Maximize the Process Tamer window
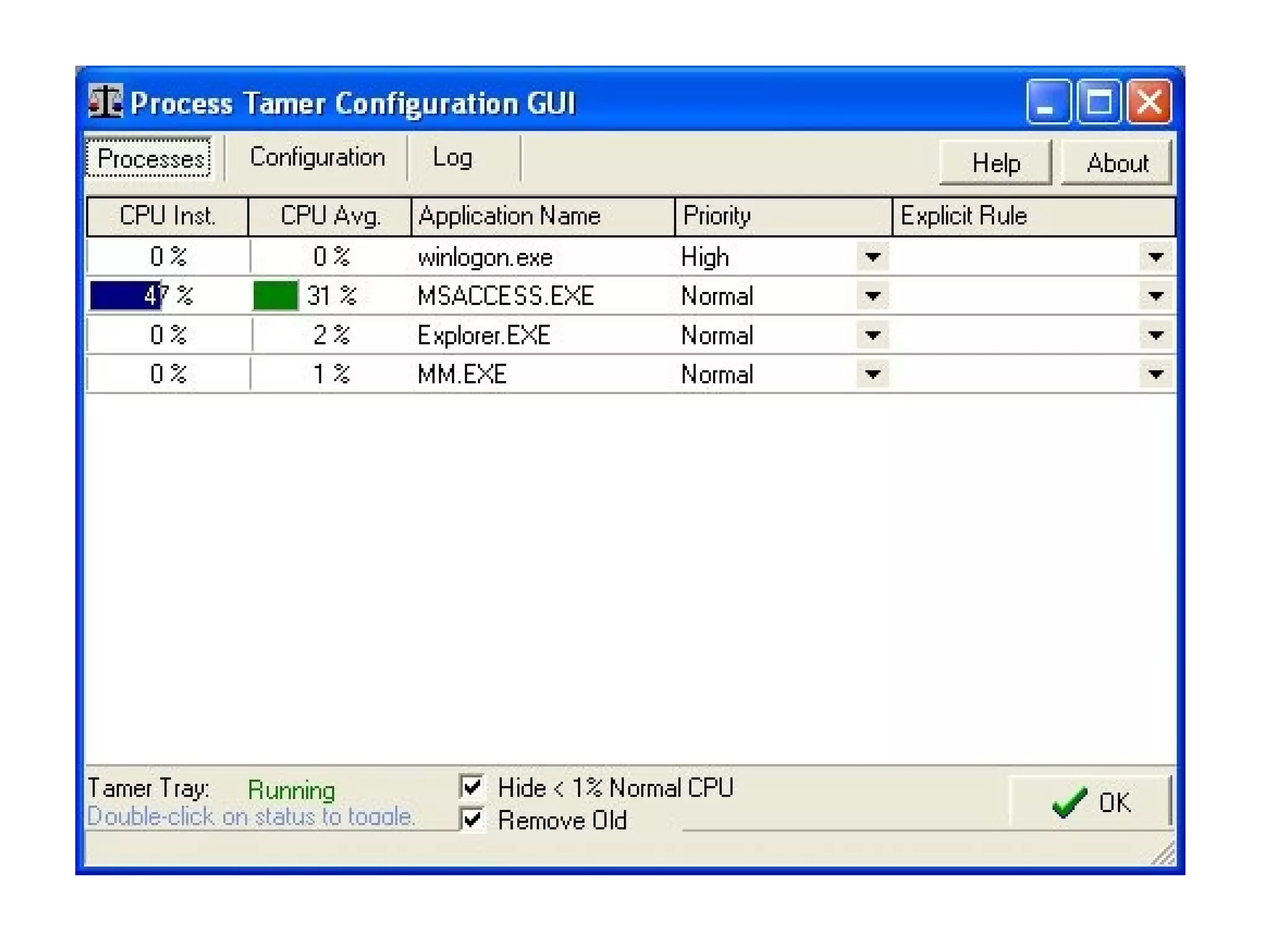Viewport: 1270px width, 952px height. (1098, 102)
